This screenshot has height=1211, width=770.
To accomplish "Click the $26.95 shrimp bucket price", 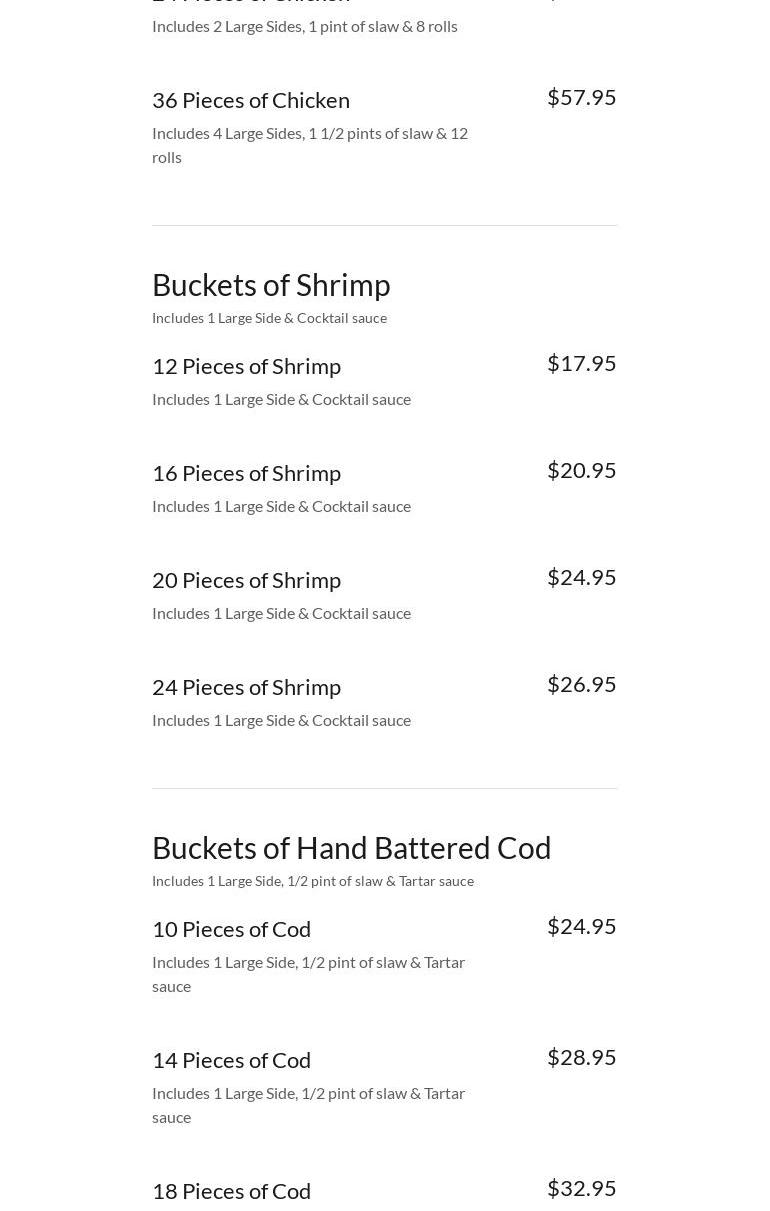I will click(x=581, y=684).
